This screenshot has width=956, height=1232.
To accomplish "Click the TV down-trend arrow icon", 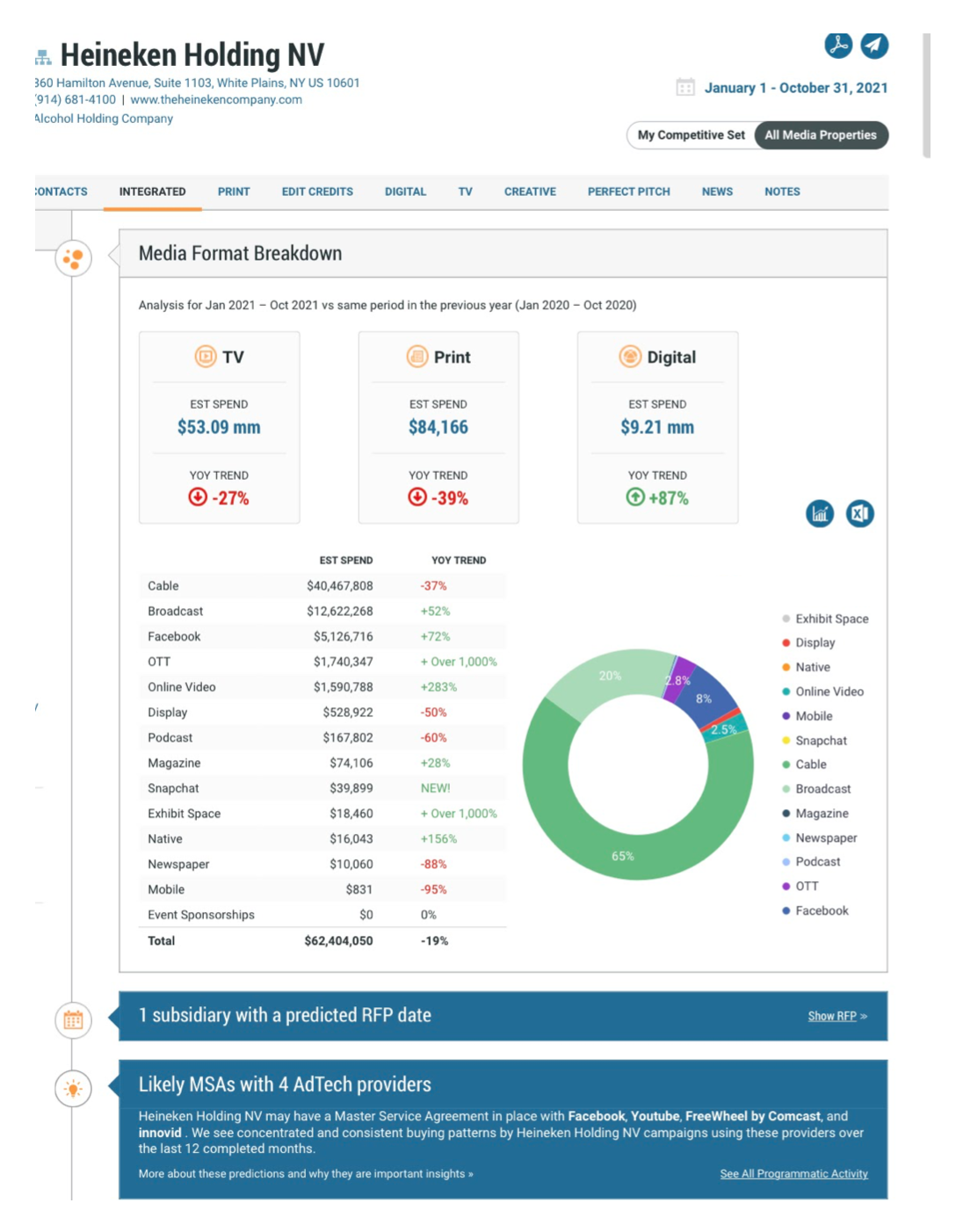I will [x=198, y=497].
